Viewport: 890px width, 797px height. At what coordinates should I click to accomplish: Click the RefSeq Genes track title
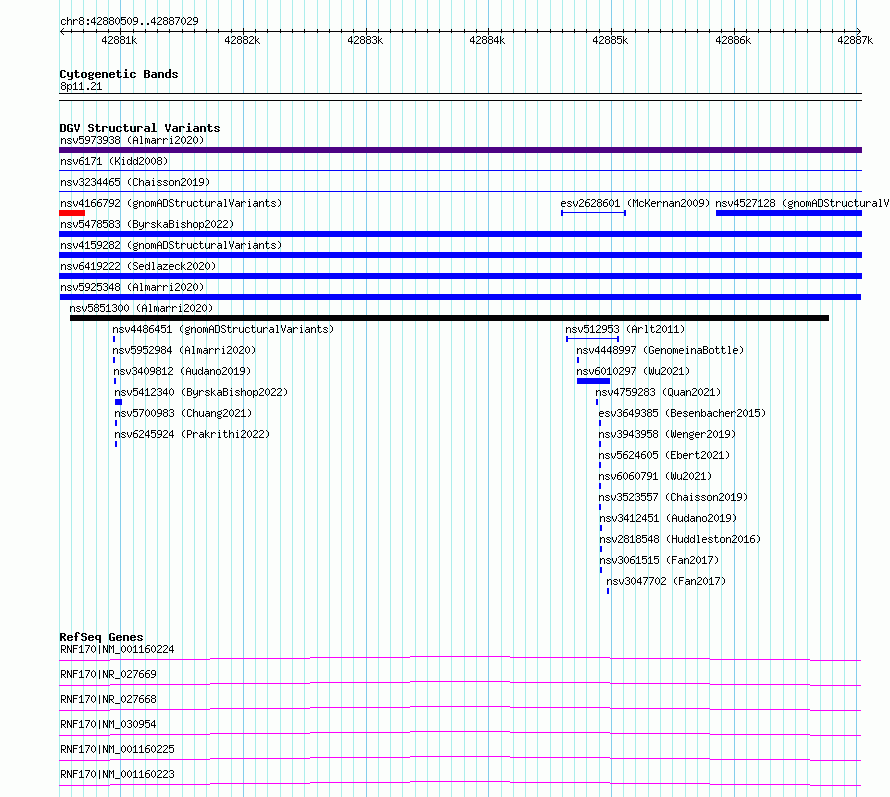pyautogui.click(x=101, y=637)
